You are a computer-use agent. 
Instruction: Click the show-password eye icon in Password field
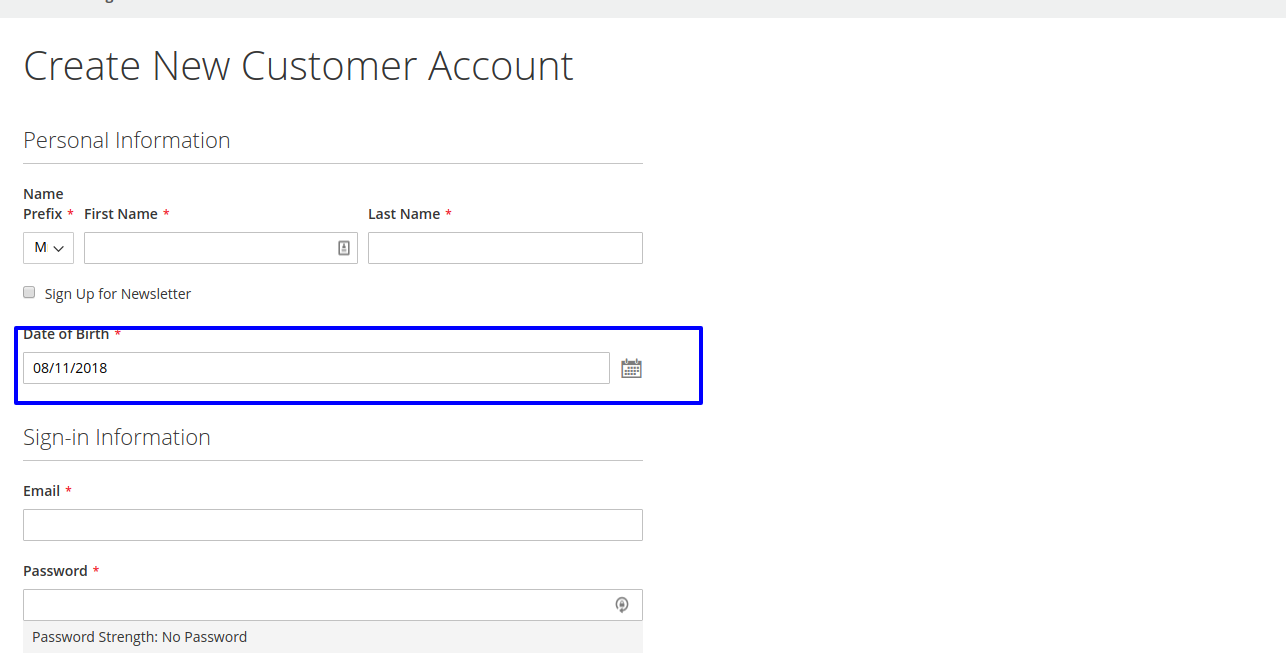click(622, 604)
